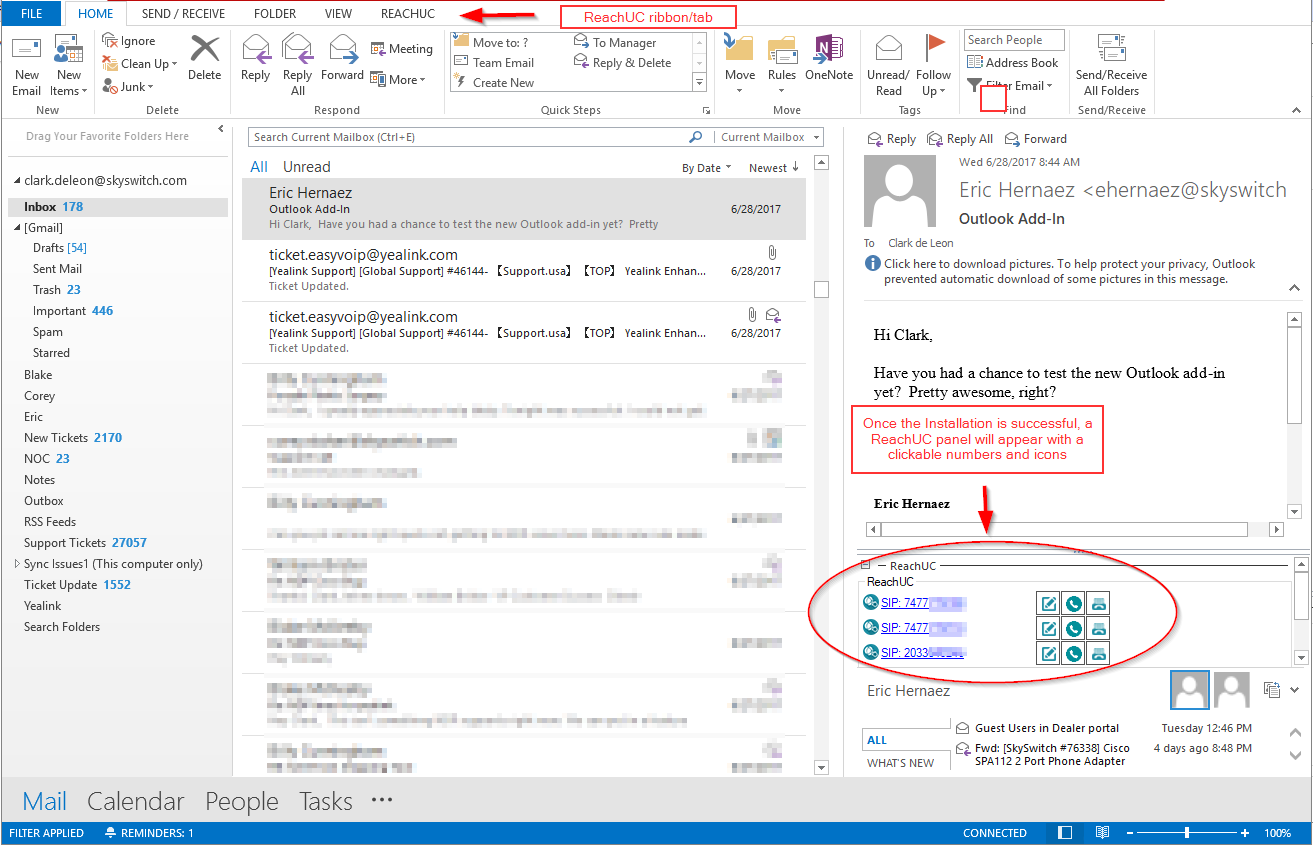The height and width of the screenshot is (845, 1313).
Task: Open the More respond options dropdown
Action: click(x=398, y=79)
